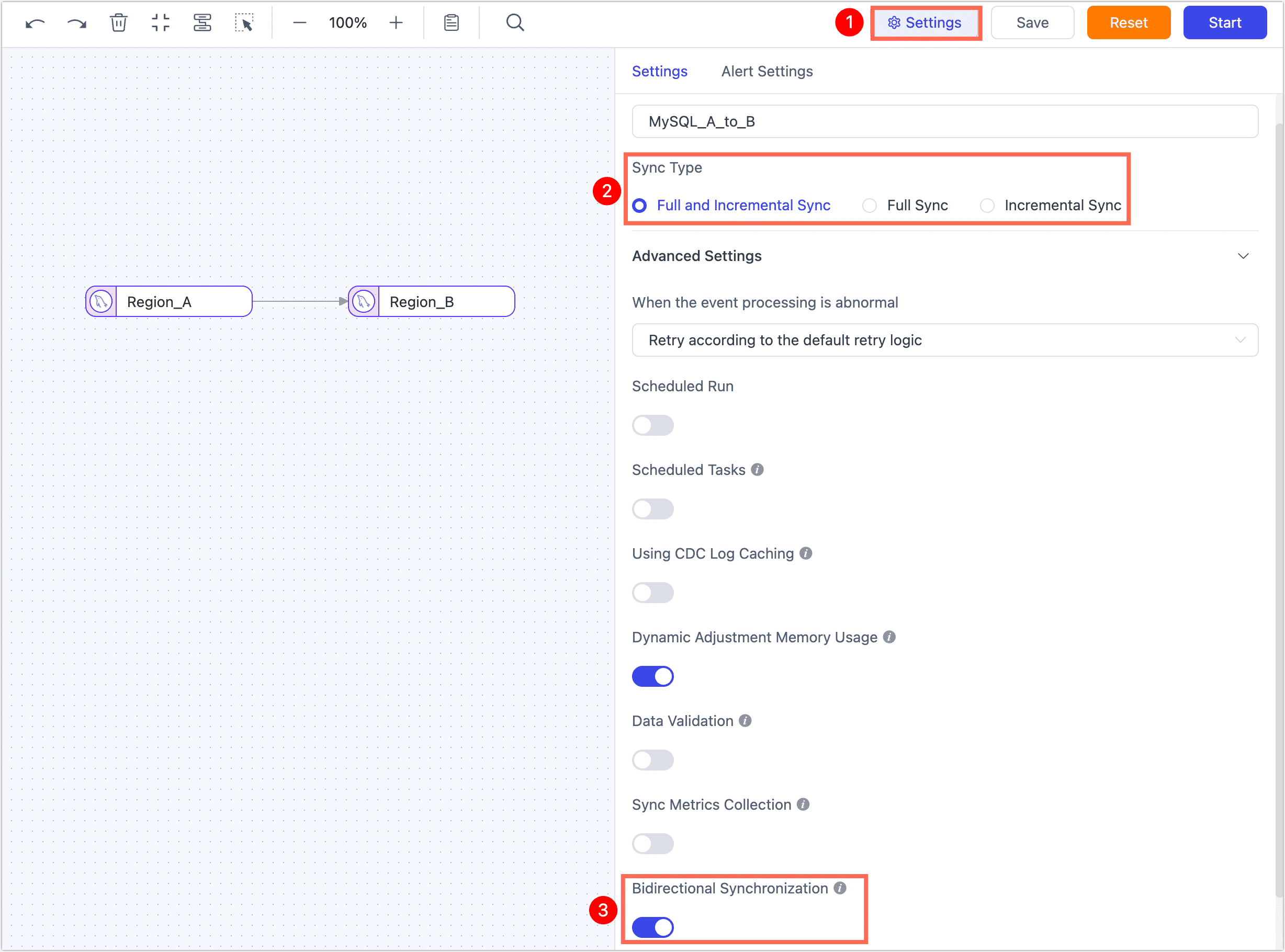This screenshot has height=952, width=1285.
Task: Expand the Bidirectional Synchronization info tooltip
Action: pos(840,888)
